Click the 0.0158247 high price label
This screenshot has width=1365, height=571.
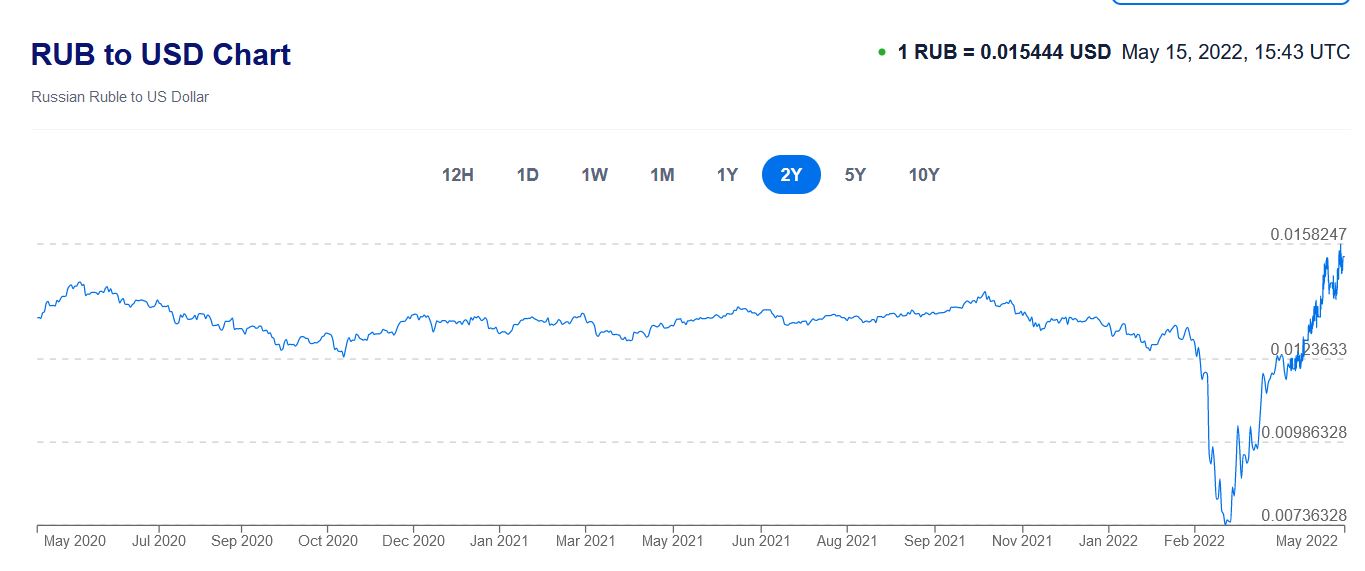[x=1308, y=234]
